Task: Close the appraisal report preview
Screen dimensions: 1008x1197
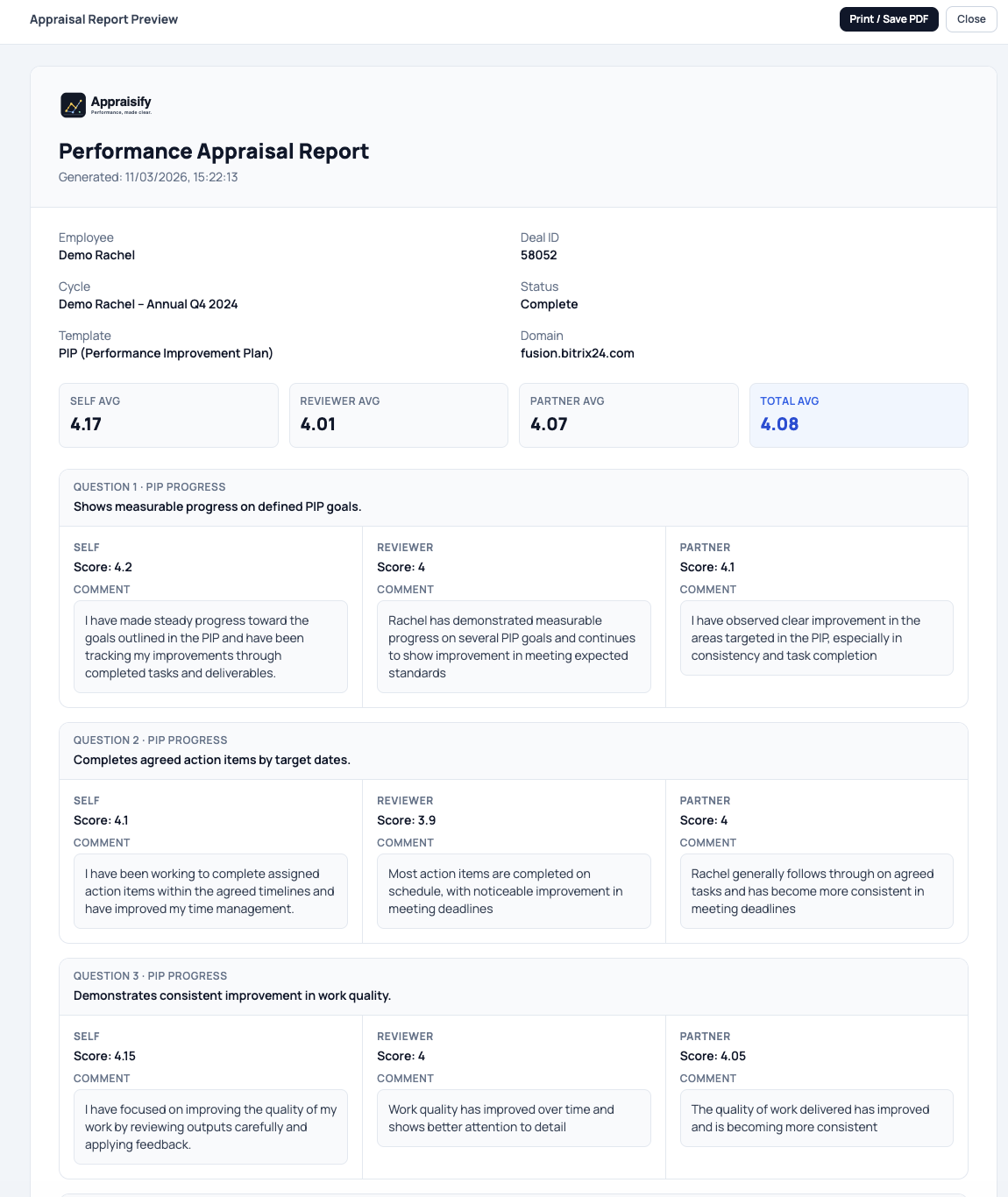Action: pos(970,19)
